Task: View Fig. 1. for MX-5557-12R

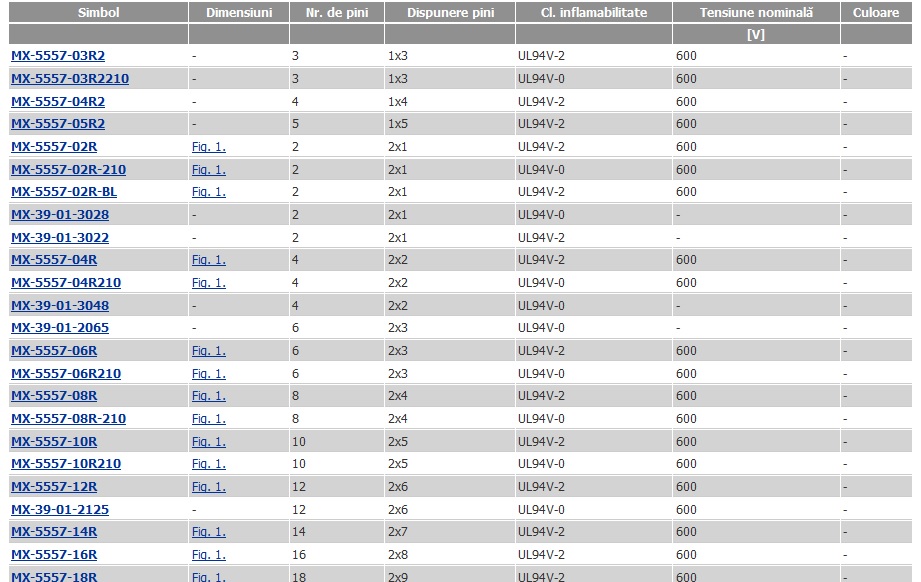Action: coord(209,487)
